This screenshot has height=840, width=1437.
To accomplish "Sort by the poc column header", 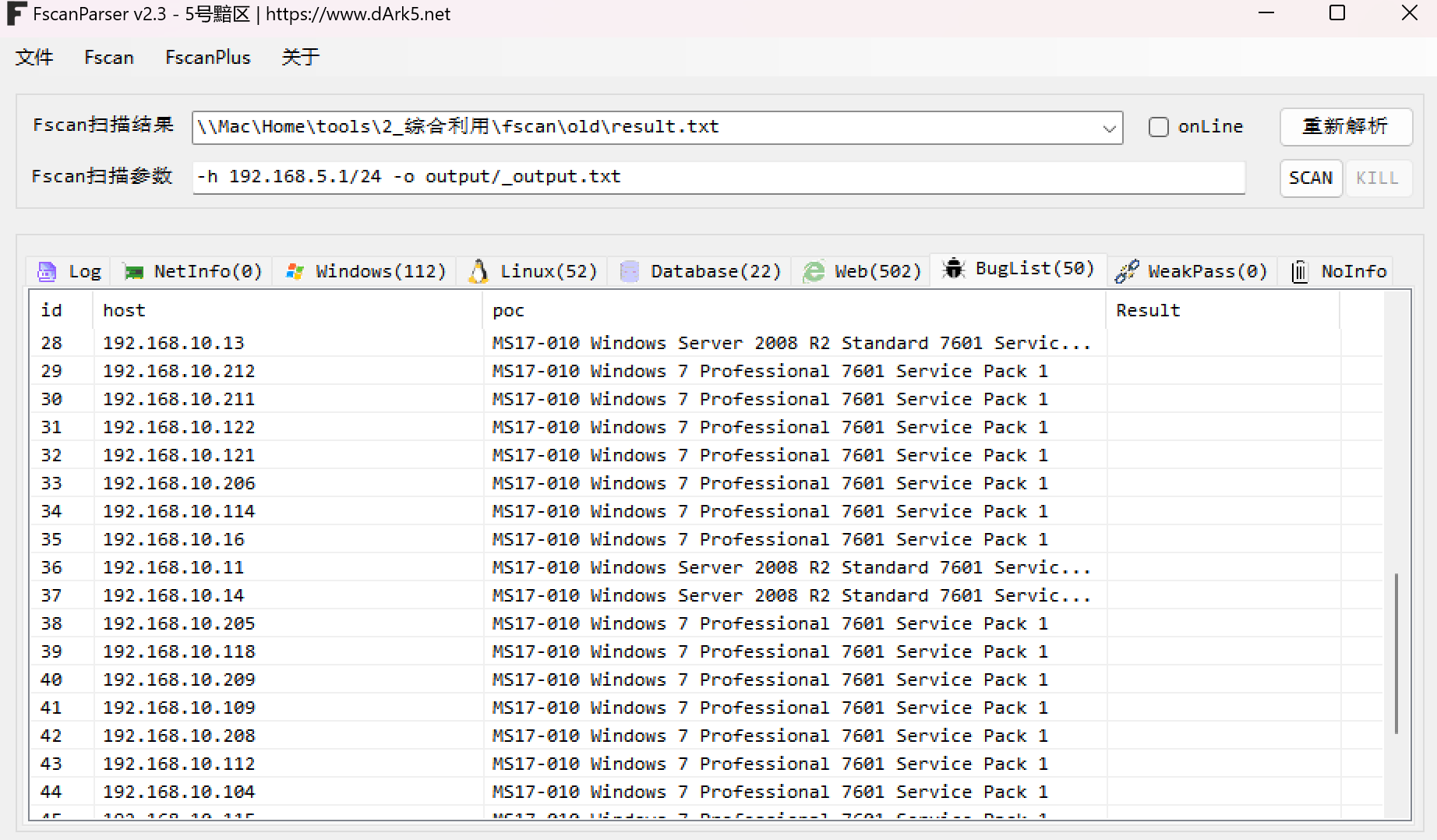I will click(x=793, y=310).
